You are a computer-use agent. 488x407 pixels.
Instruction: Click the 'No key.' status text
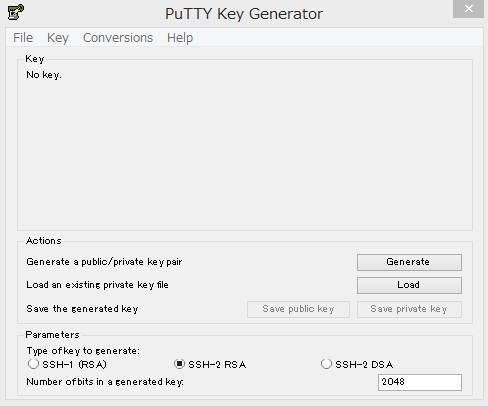tap(44, 75)
